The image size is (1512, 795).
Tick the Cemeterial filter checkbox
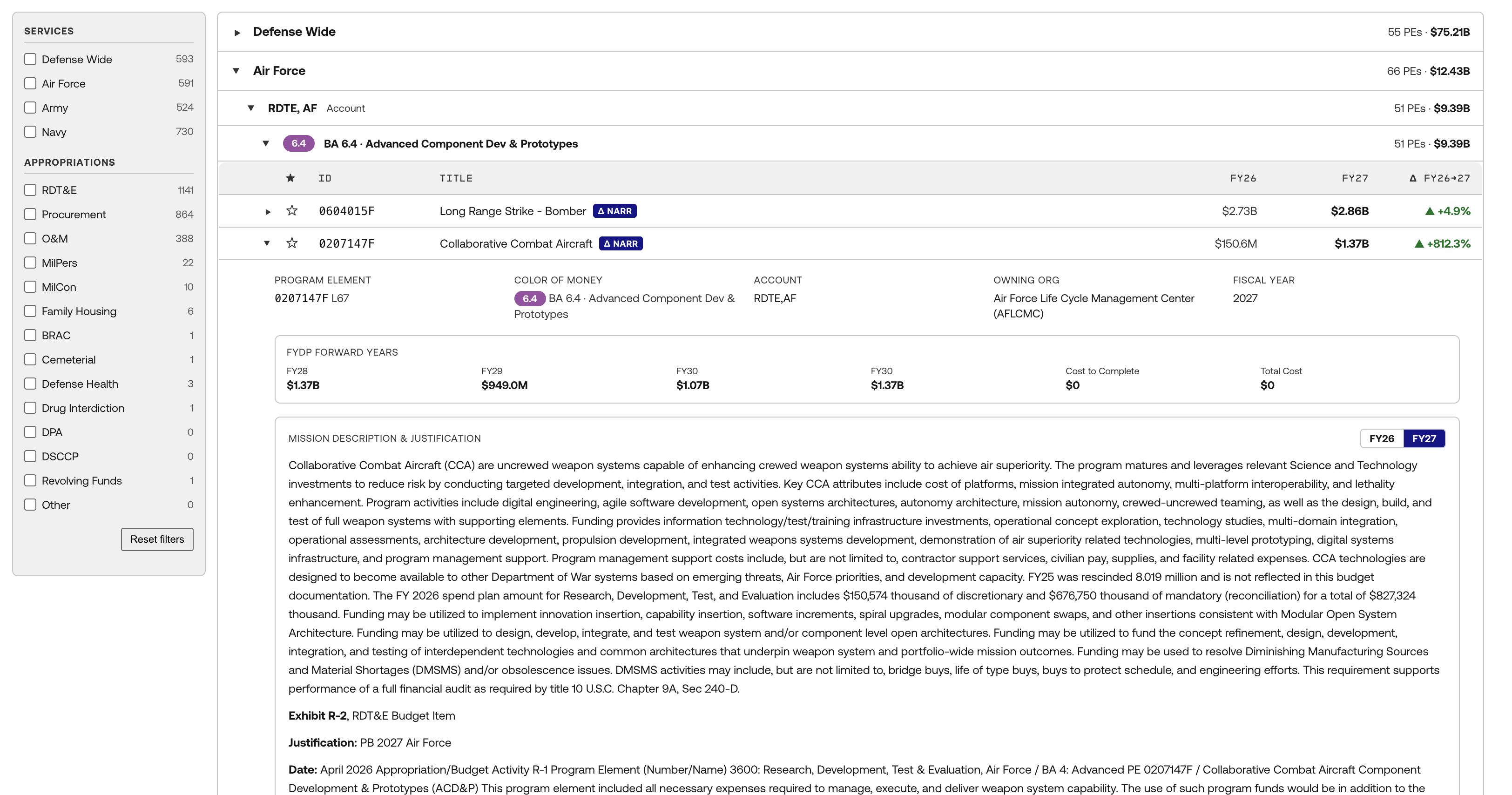(31, 360)
